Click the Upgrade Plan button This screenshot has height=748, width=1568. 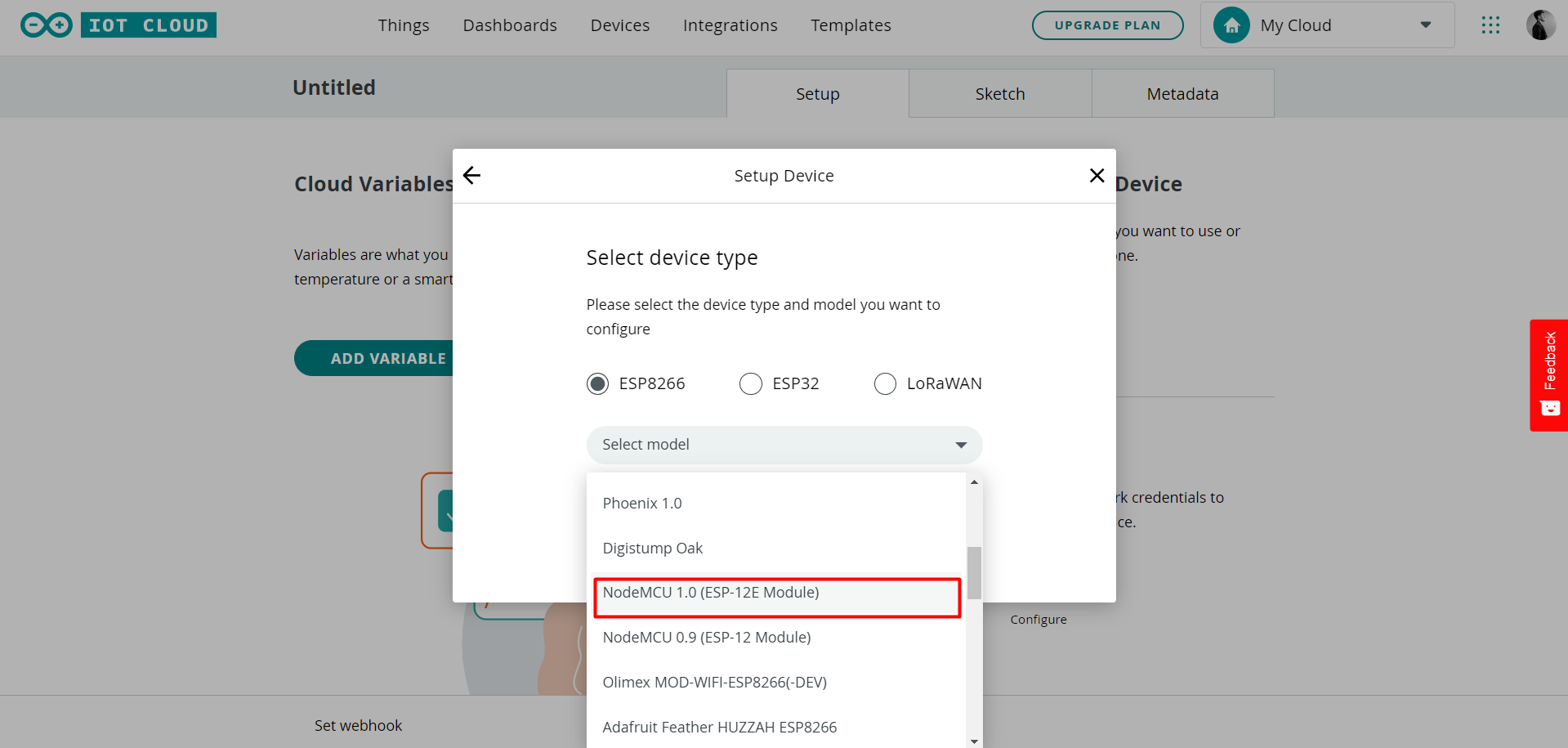pos(1107,25)
